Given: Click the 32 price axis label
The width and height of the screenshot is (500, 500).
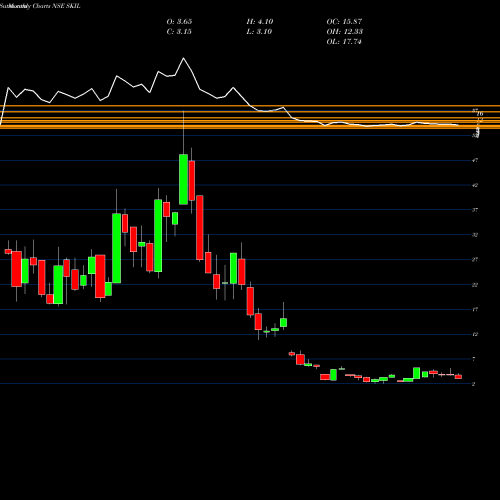Looking at the screenshot, I should (x=475, y=235).
